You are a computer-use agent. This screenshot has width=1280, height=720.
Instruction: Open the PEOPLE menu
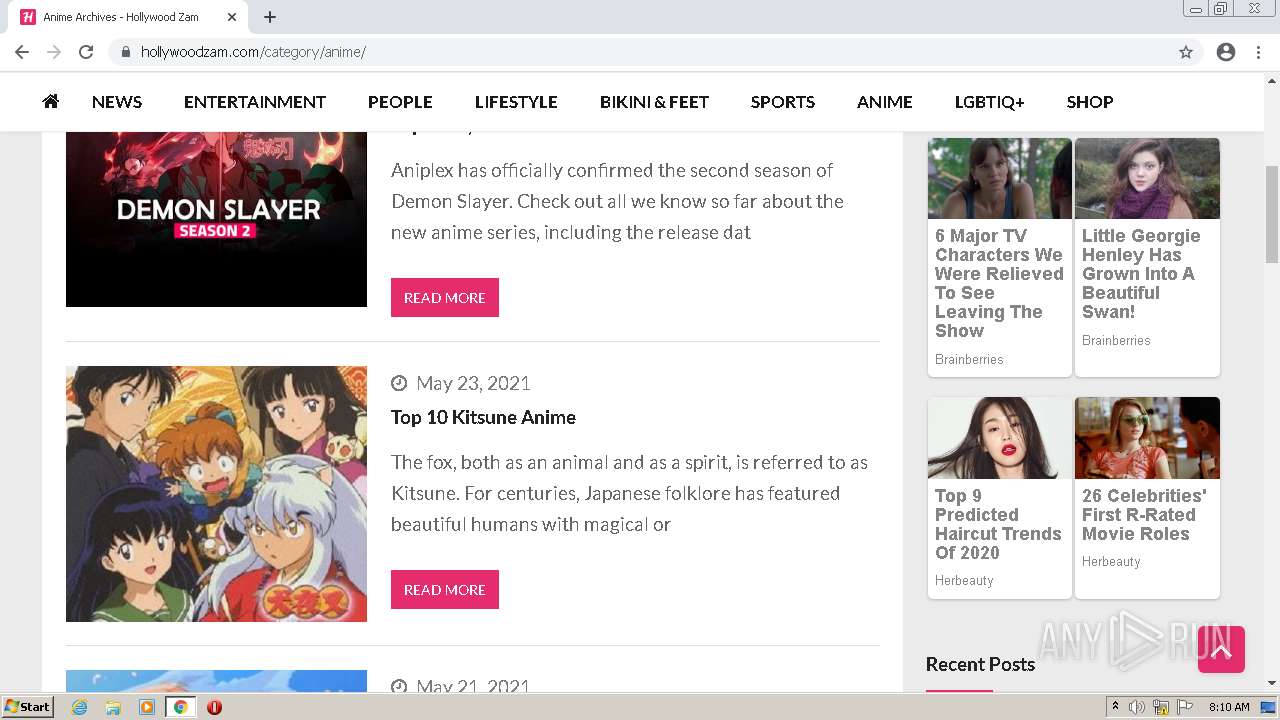(400, 102)
